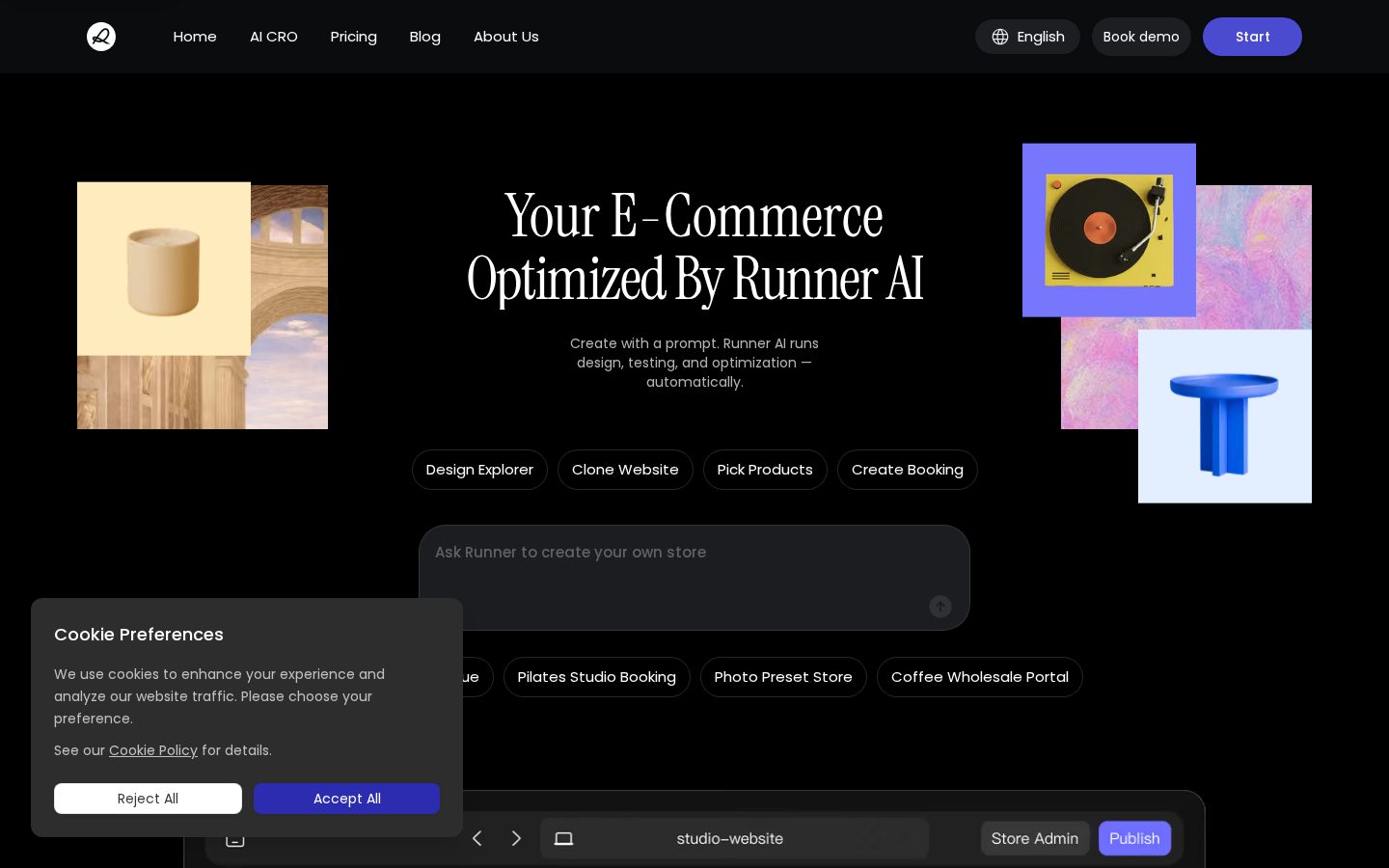Select the Design Explorer chip
Screen dimensions: 1389x868
[x=479, y=470]
